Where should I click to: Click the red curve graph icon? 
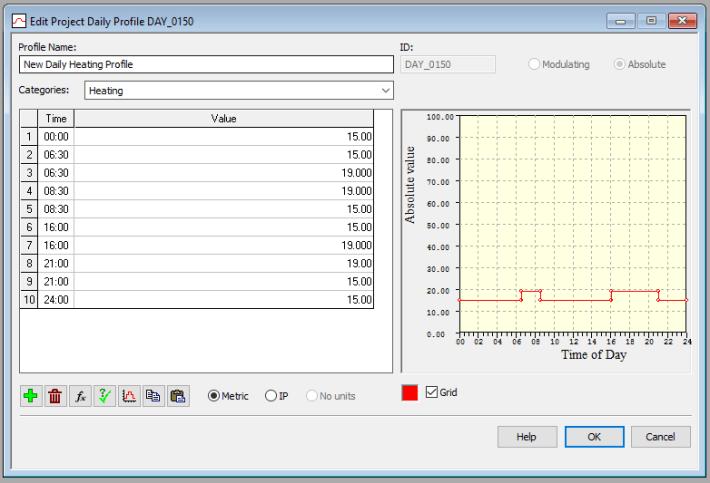click(129, 396)
